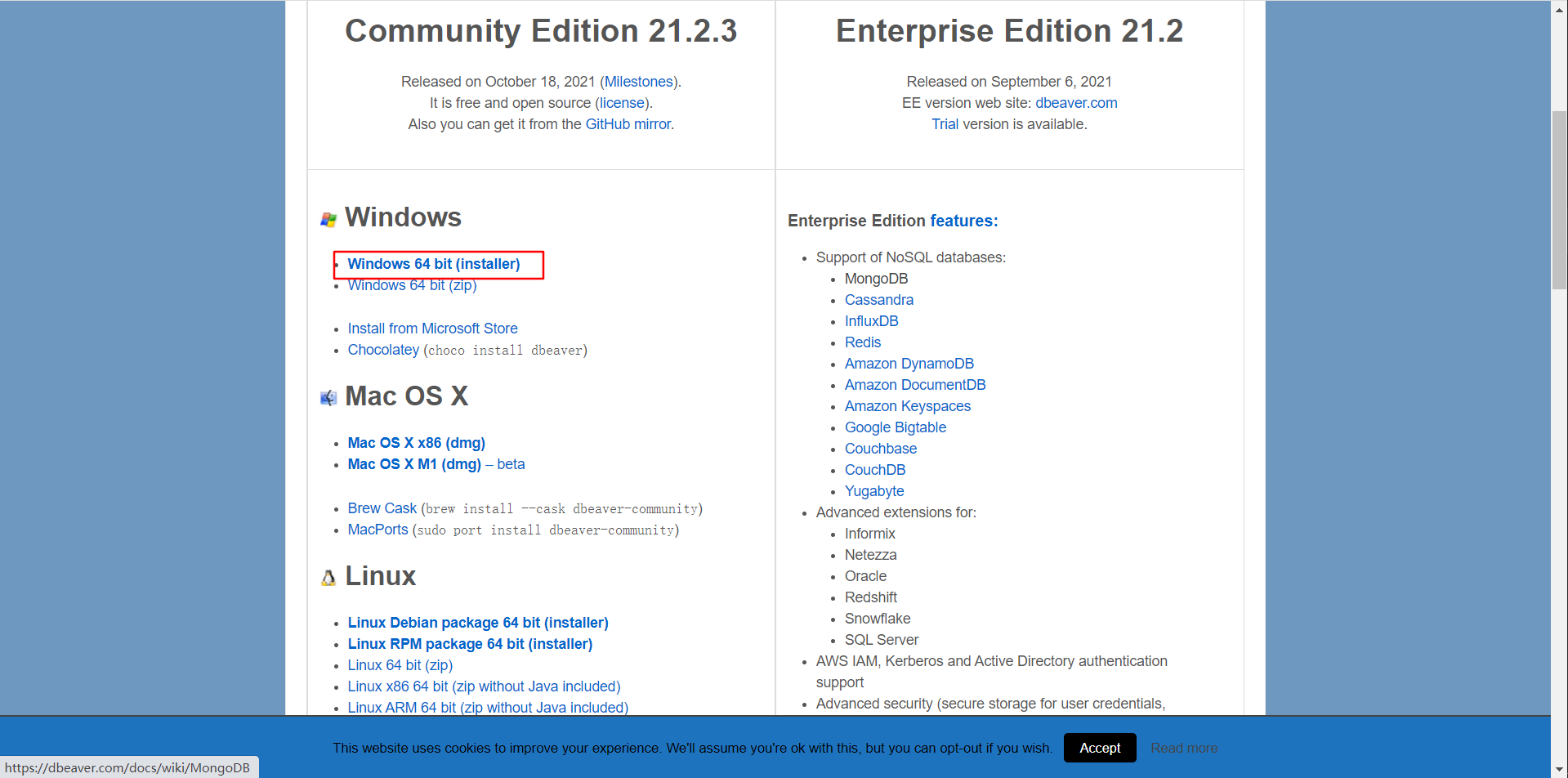Click the Community Edition 21.2.3 heading
The height and width of the screenshot is (778, 1568).
click(541, 31)
